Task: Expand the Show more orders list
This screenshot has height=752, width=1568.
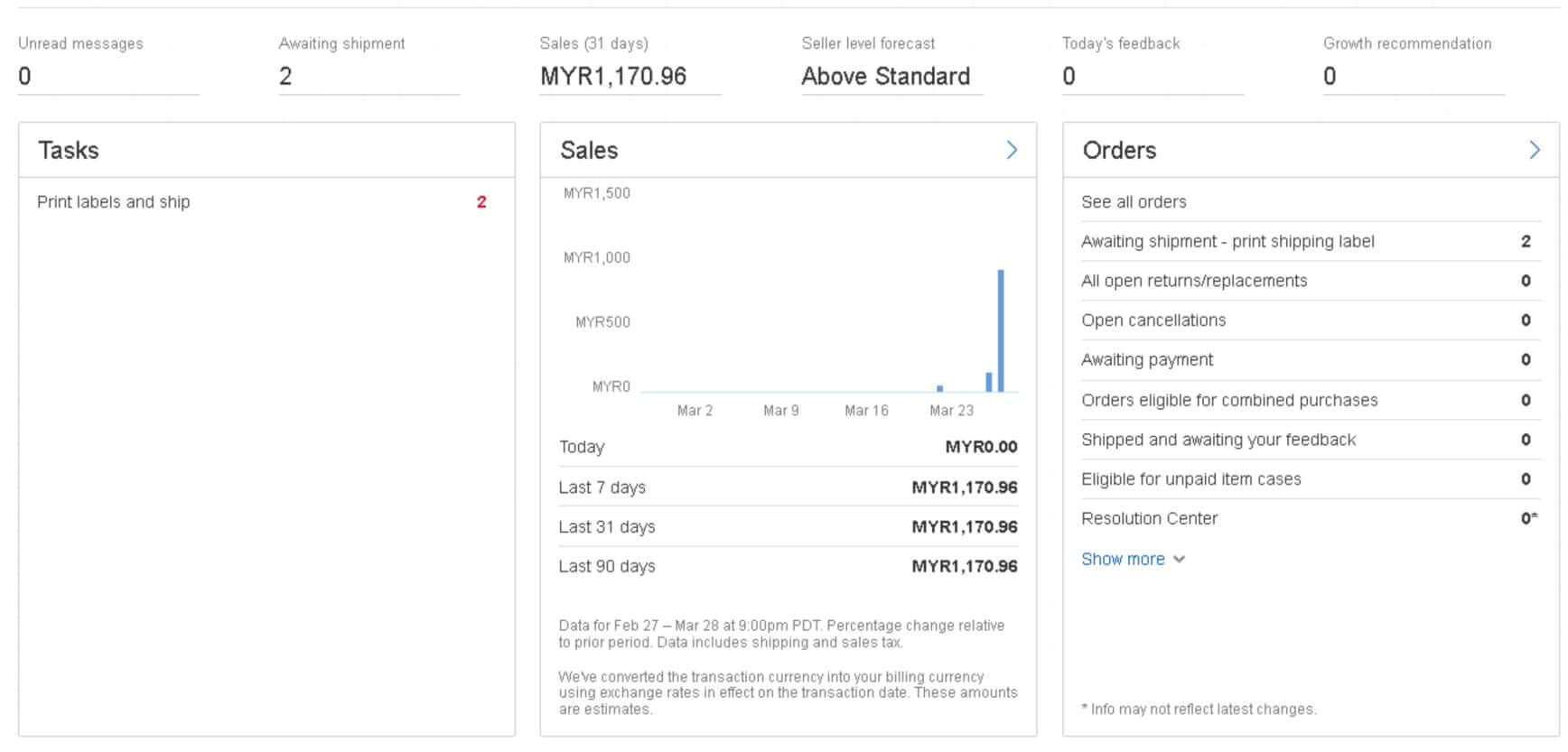Action: (1132, 559)
